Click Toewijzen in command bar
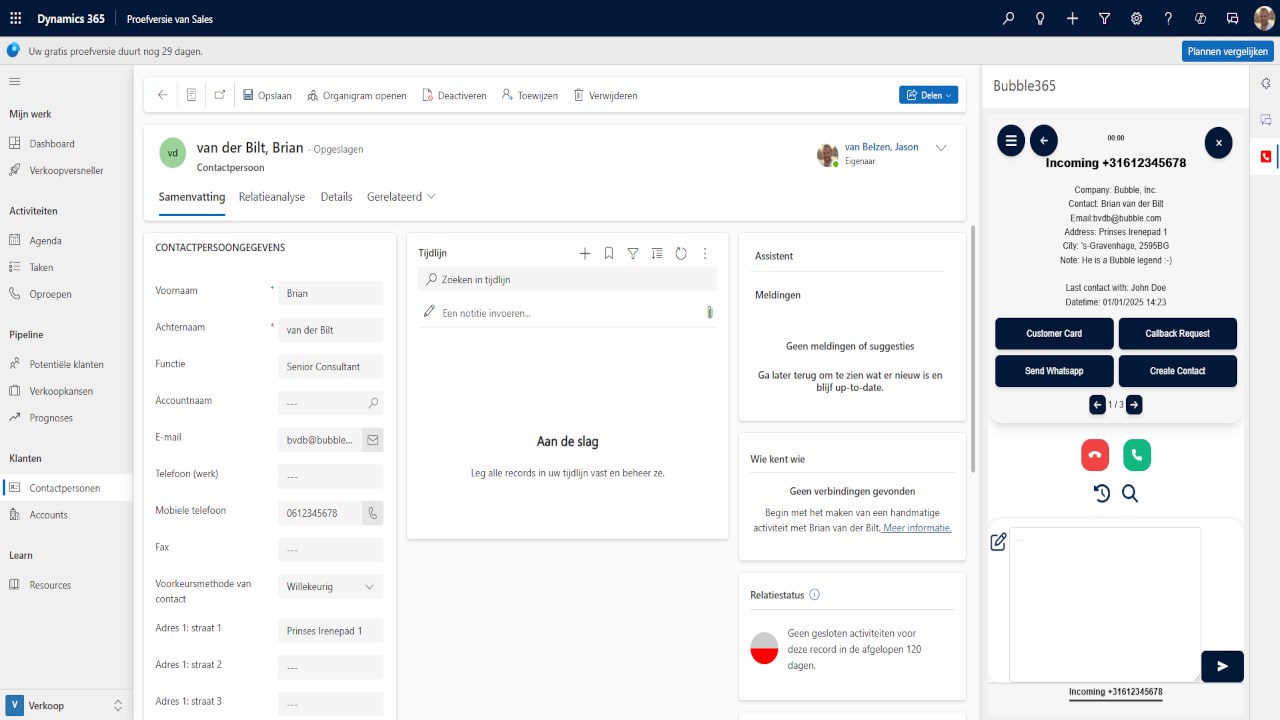 [x=530, y=95]
